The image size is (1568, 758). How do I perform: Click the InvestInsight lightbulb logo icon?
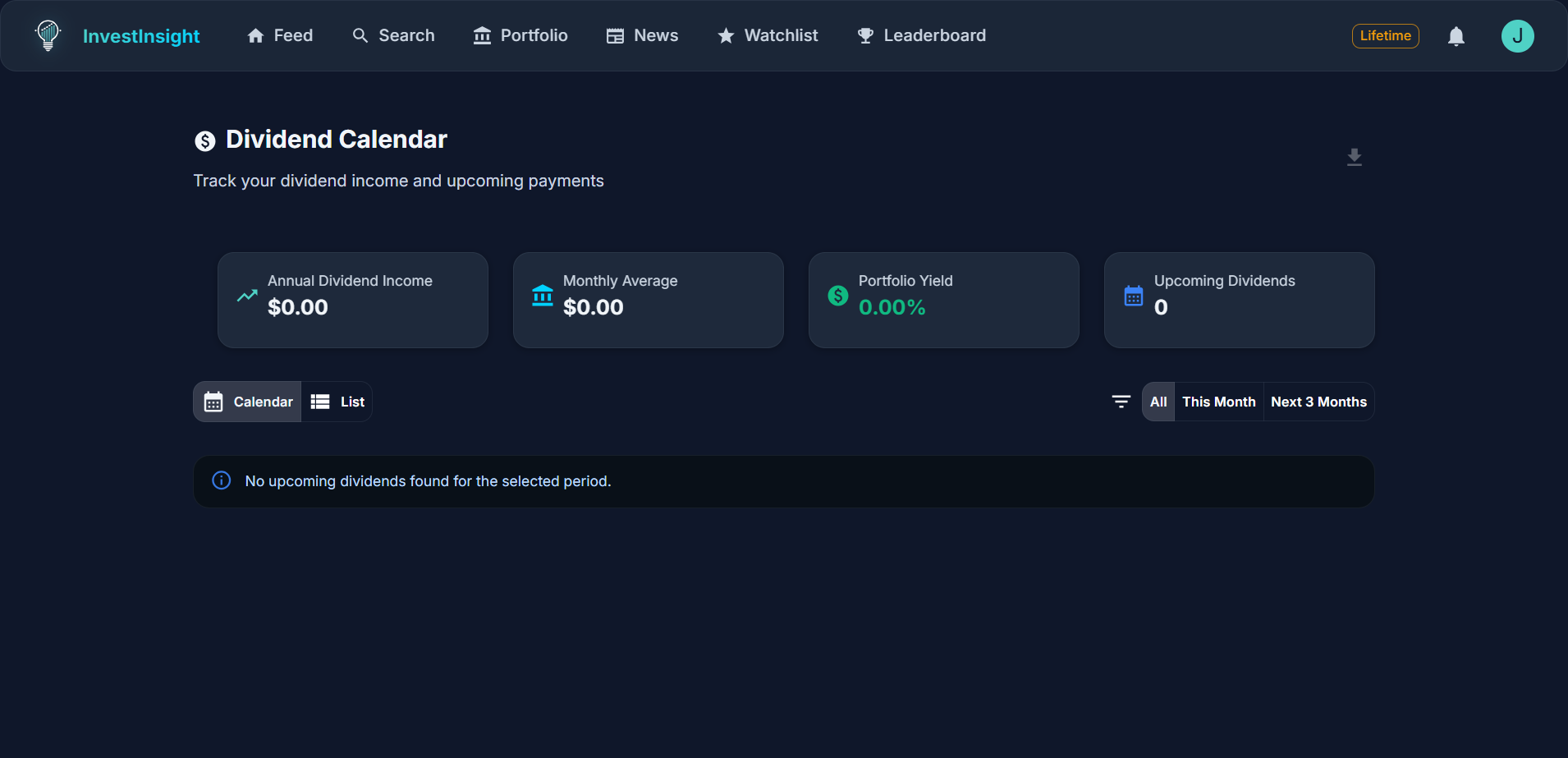(48, 35)
